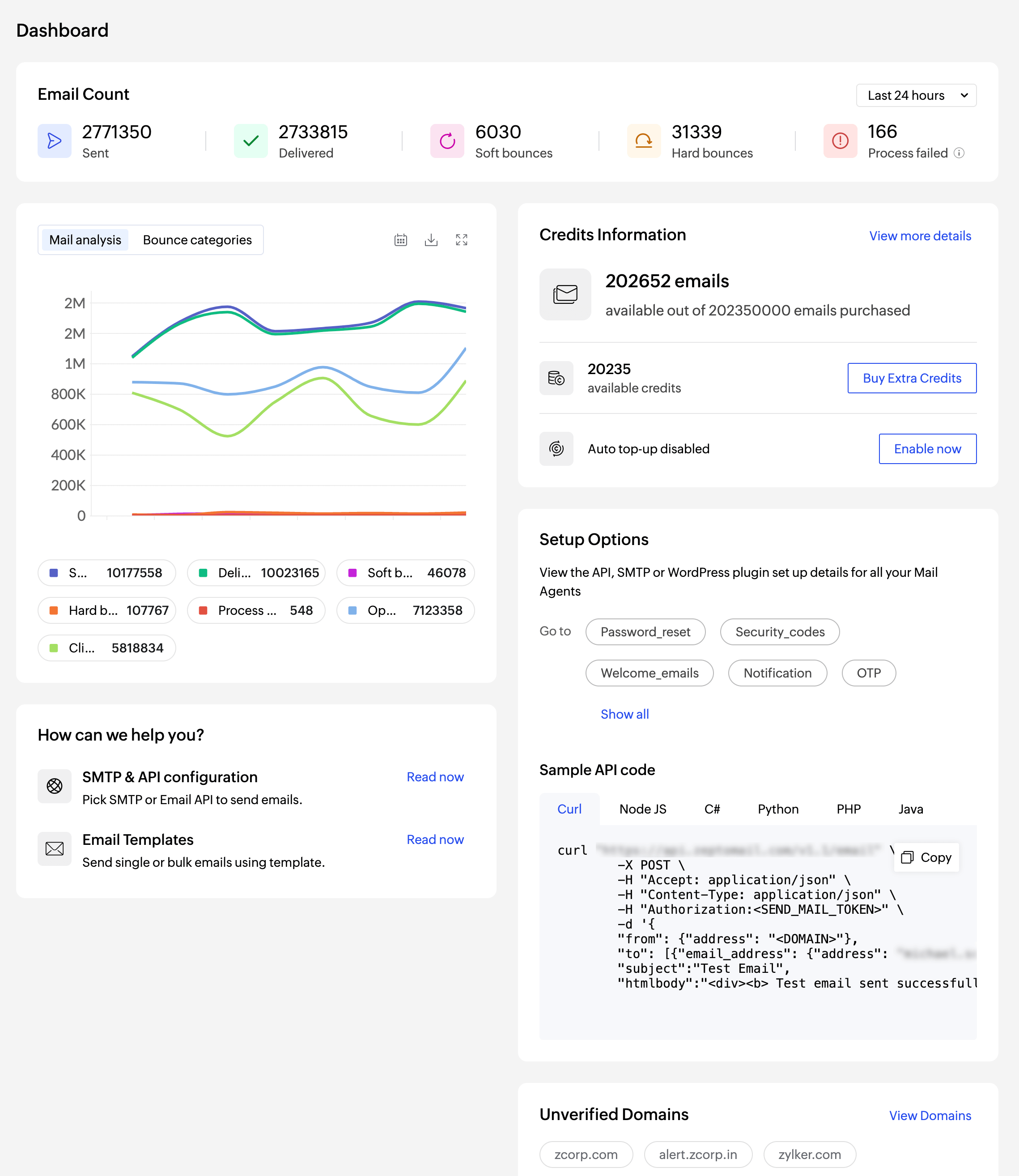Click the Email Templates envelope icon
This screenshot has height=1176, width=1019.
point(55,848)
